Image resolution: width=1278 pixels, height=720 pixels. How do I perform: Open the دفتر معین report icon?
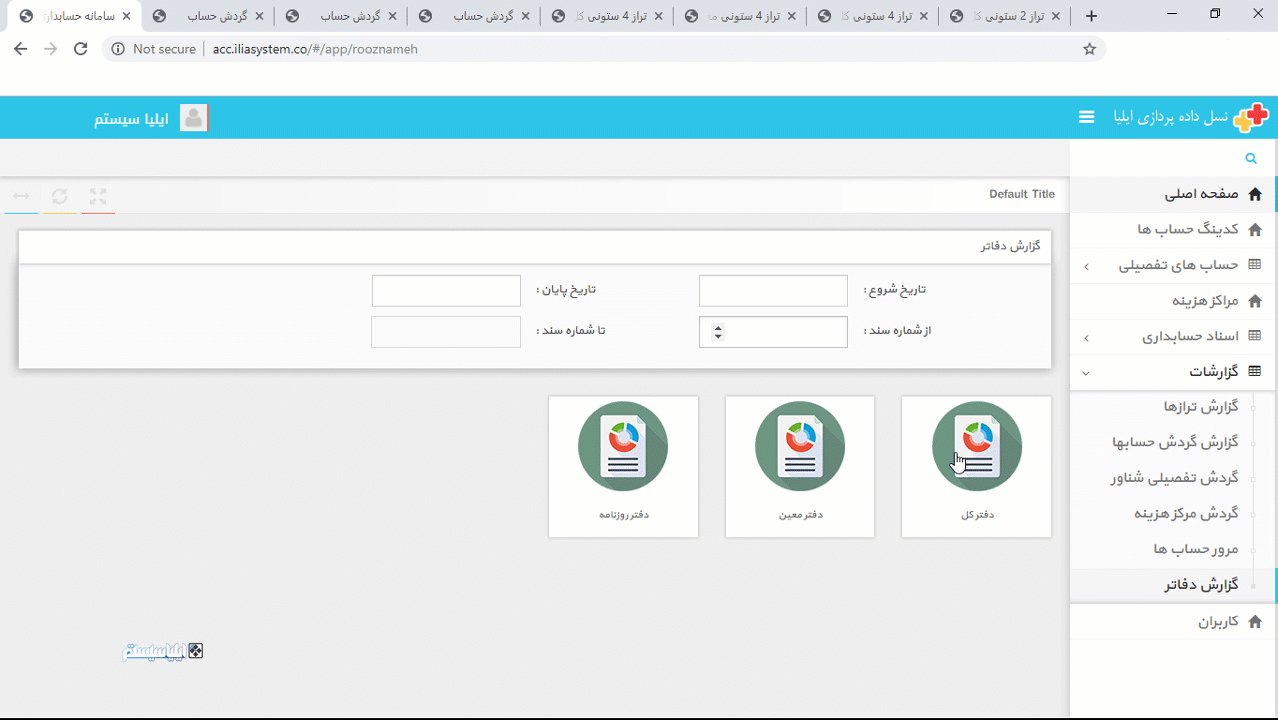point(799,446)
